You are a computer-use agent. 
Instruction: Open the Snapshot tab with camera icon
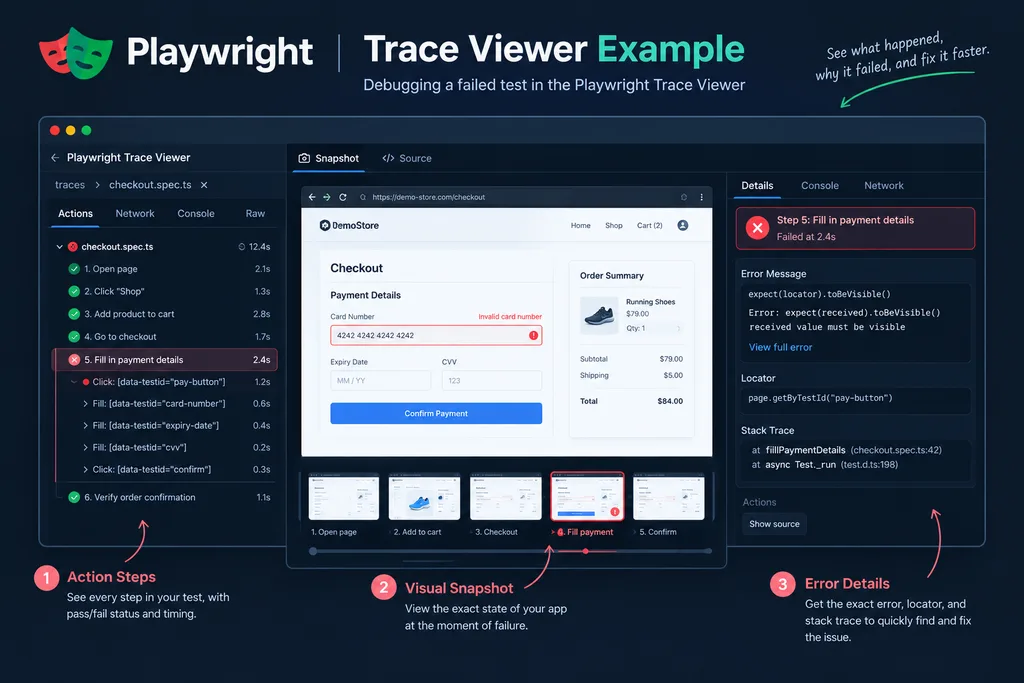click(x=329, y=158)
